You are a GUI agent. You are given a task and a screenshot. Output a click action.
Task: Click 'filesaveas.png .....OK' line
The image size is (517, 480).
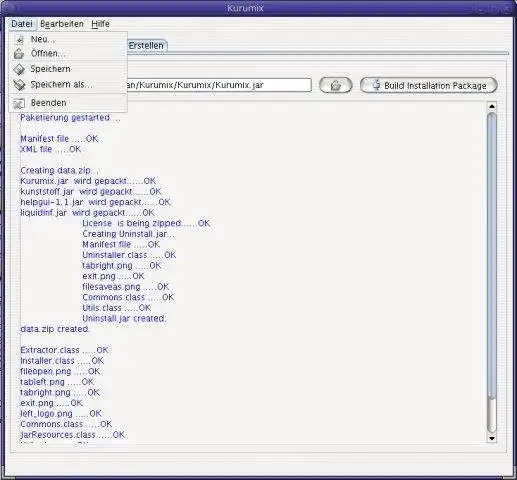126,287
